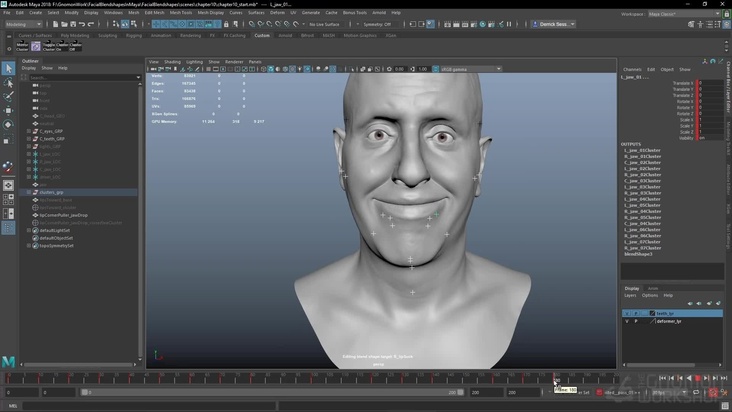Toggle playback P of teeth_lyr layer

point(636,314)
